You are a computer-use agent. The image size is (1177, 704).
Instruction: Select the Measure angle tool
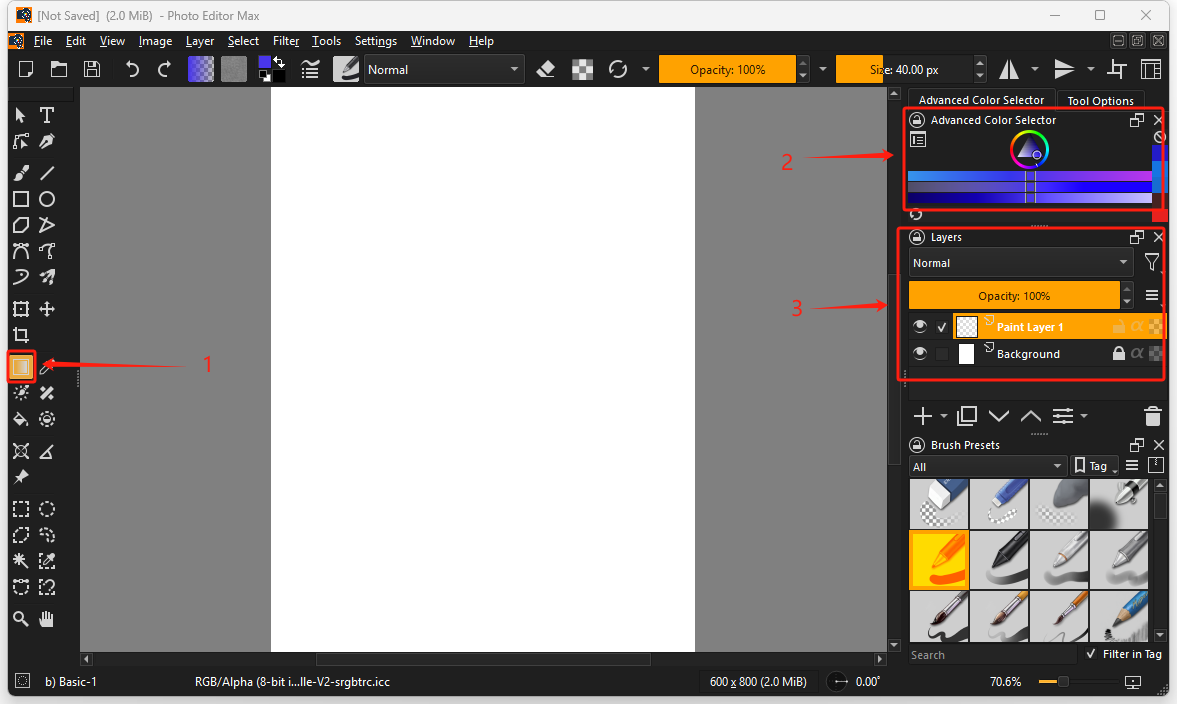coord(47,452)
